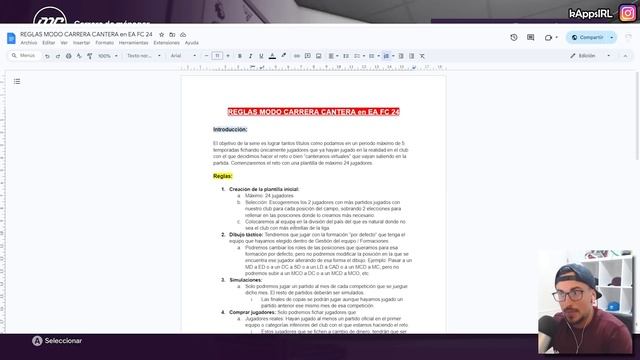Show the document outline list icon
640x360 pixels.
pyautogui.click(x=17, y=81)
